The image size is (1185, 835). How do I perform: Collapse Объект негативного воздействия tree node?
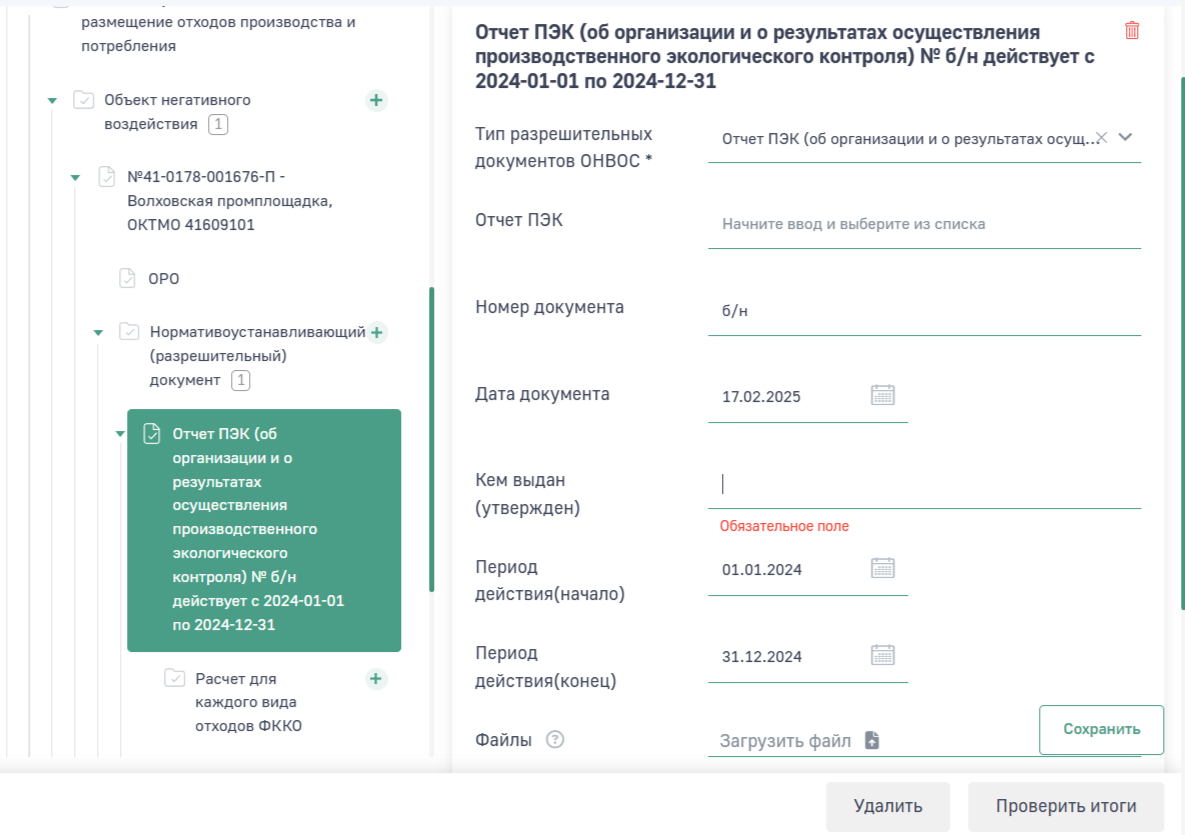click(x=52, y=101)
